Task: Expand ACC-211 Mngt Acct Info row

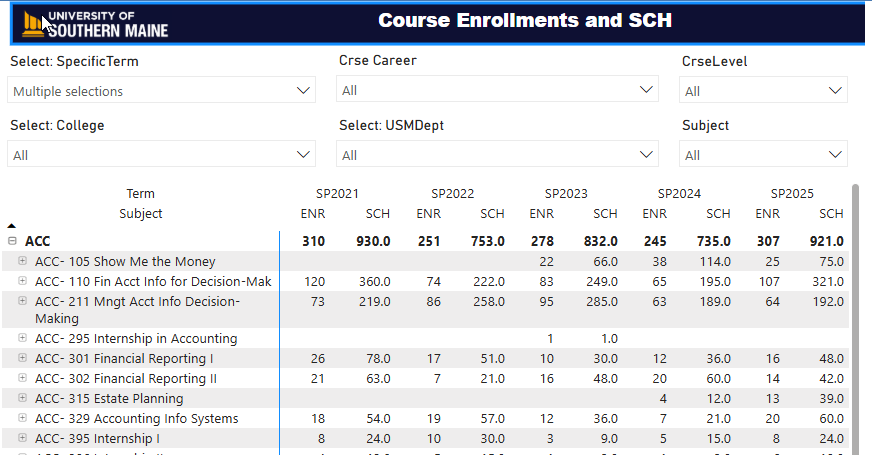Action: pyautogui.click(x=23, y=301)
